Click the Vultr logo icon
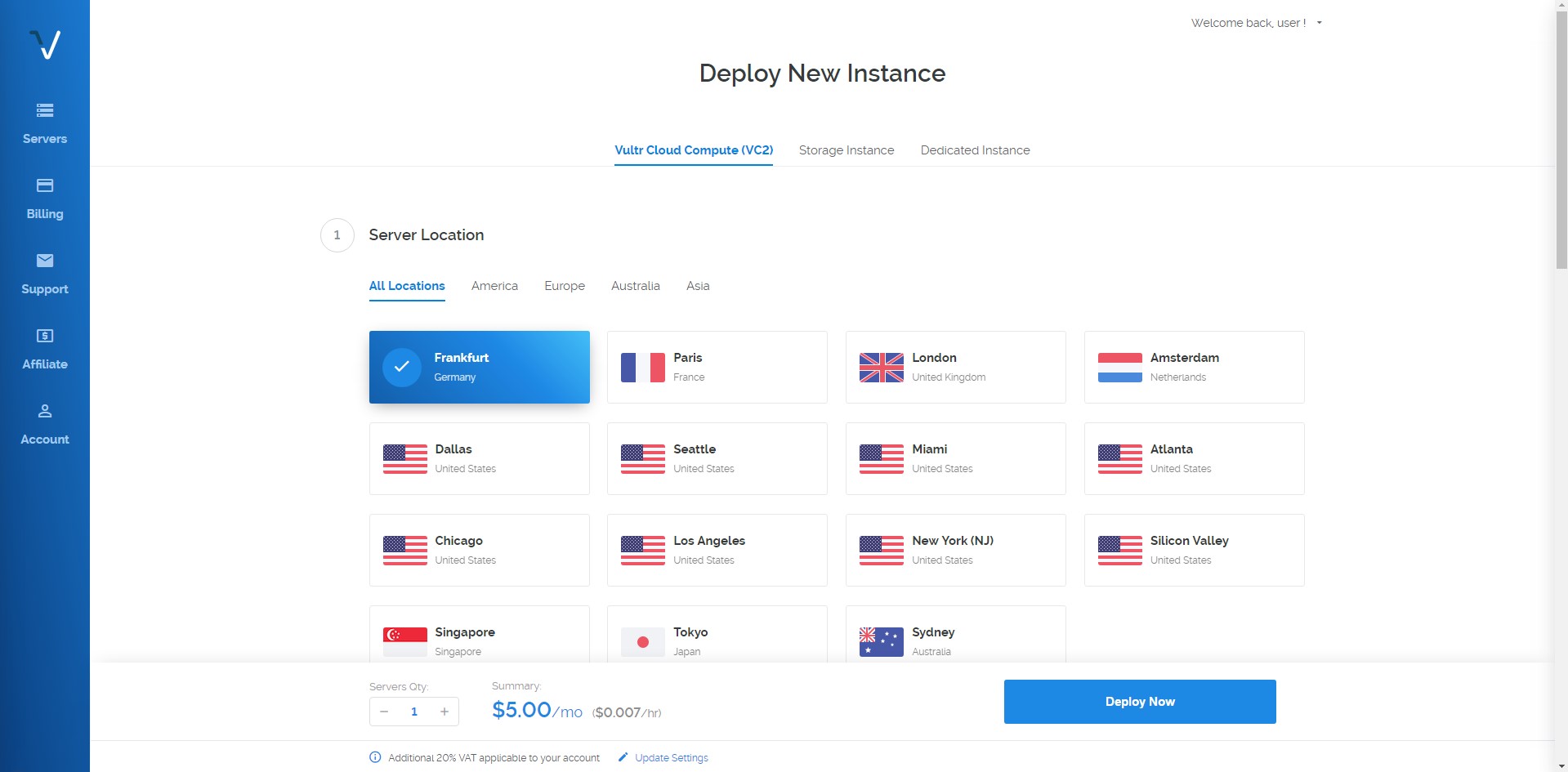 [x=45, y=44]
